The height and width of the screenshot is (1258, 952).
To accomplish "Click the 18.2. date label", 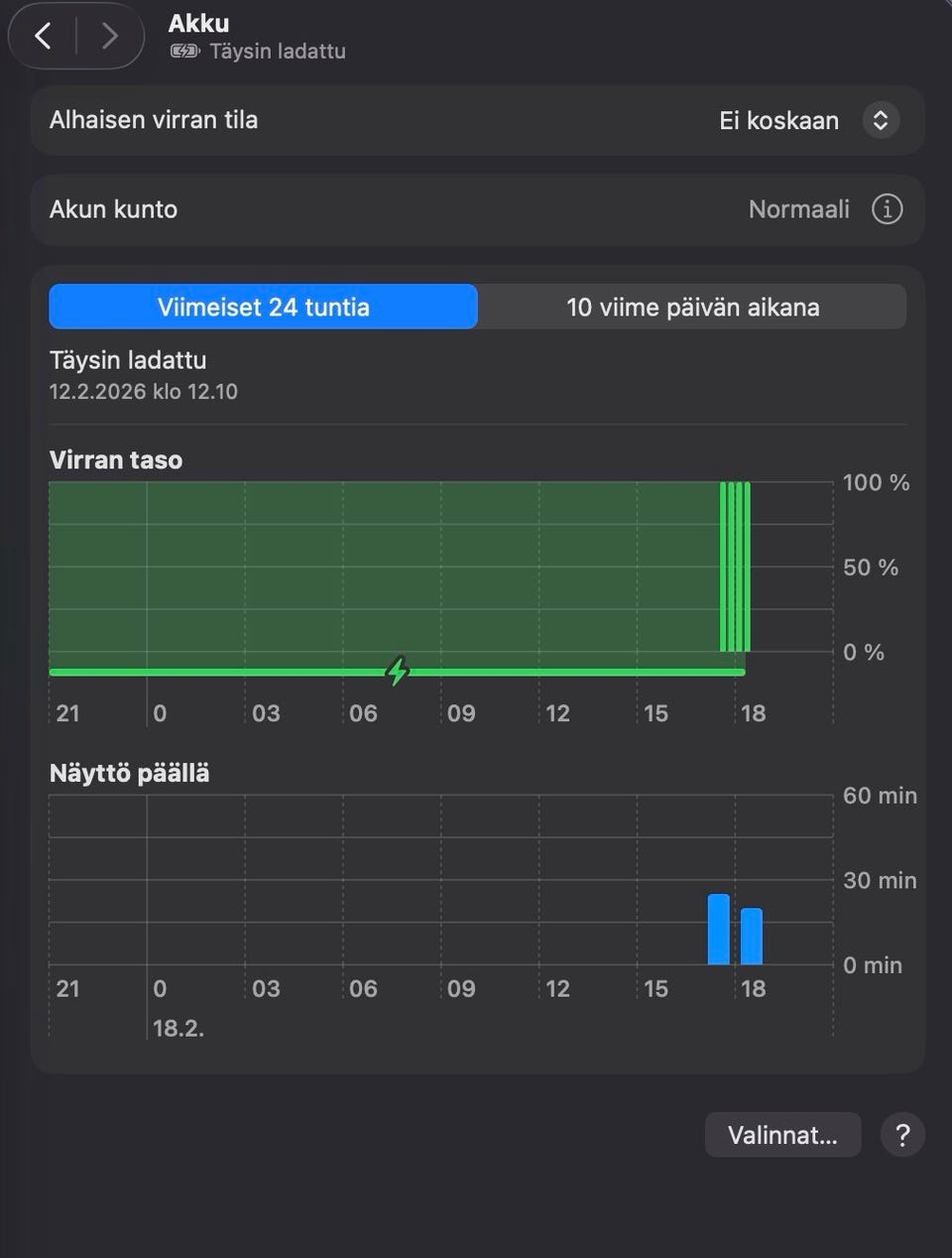I will coord(178,1028).
